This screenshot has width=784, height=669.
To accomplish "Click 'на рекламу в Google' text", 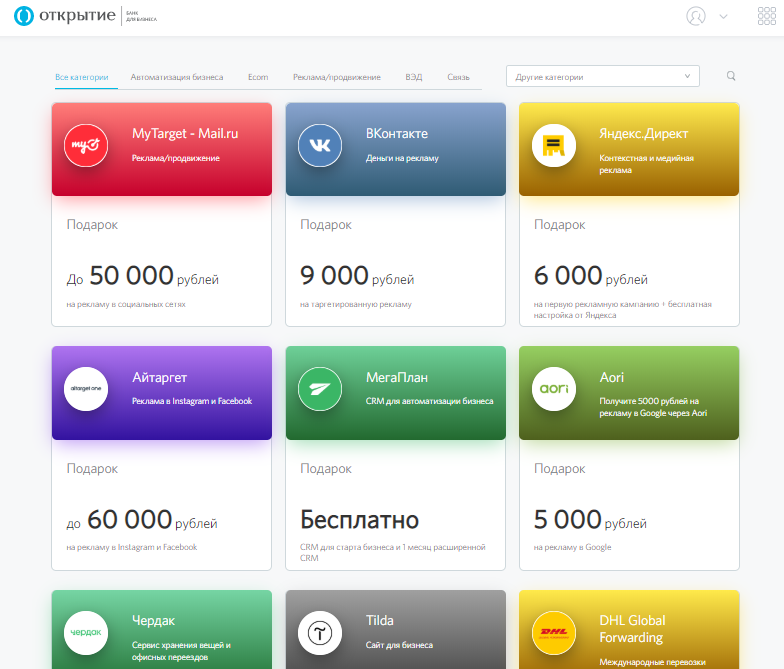I will coord(572,548).
